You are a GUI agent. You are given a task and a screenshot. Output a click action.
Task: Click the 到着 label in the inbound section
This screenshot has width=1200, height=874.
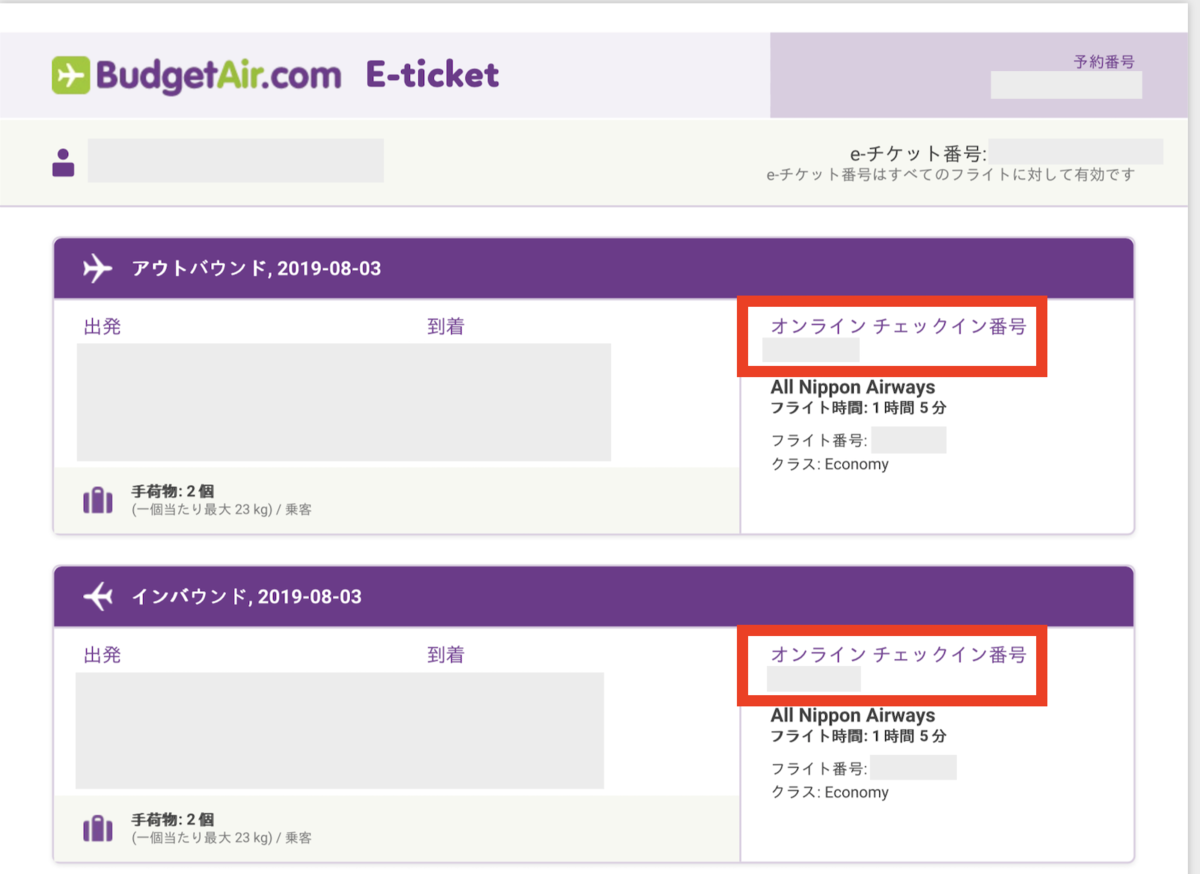445,654
